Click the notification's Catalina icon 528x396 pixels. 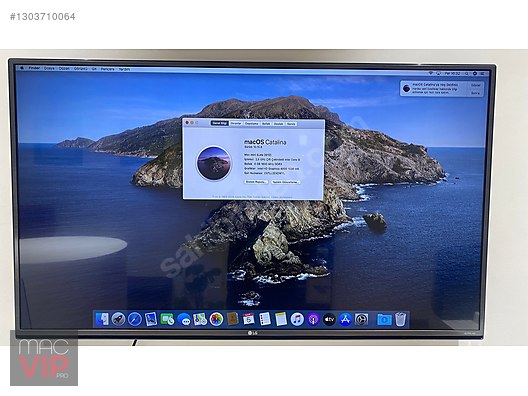406,89
